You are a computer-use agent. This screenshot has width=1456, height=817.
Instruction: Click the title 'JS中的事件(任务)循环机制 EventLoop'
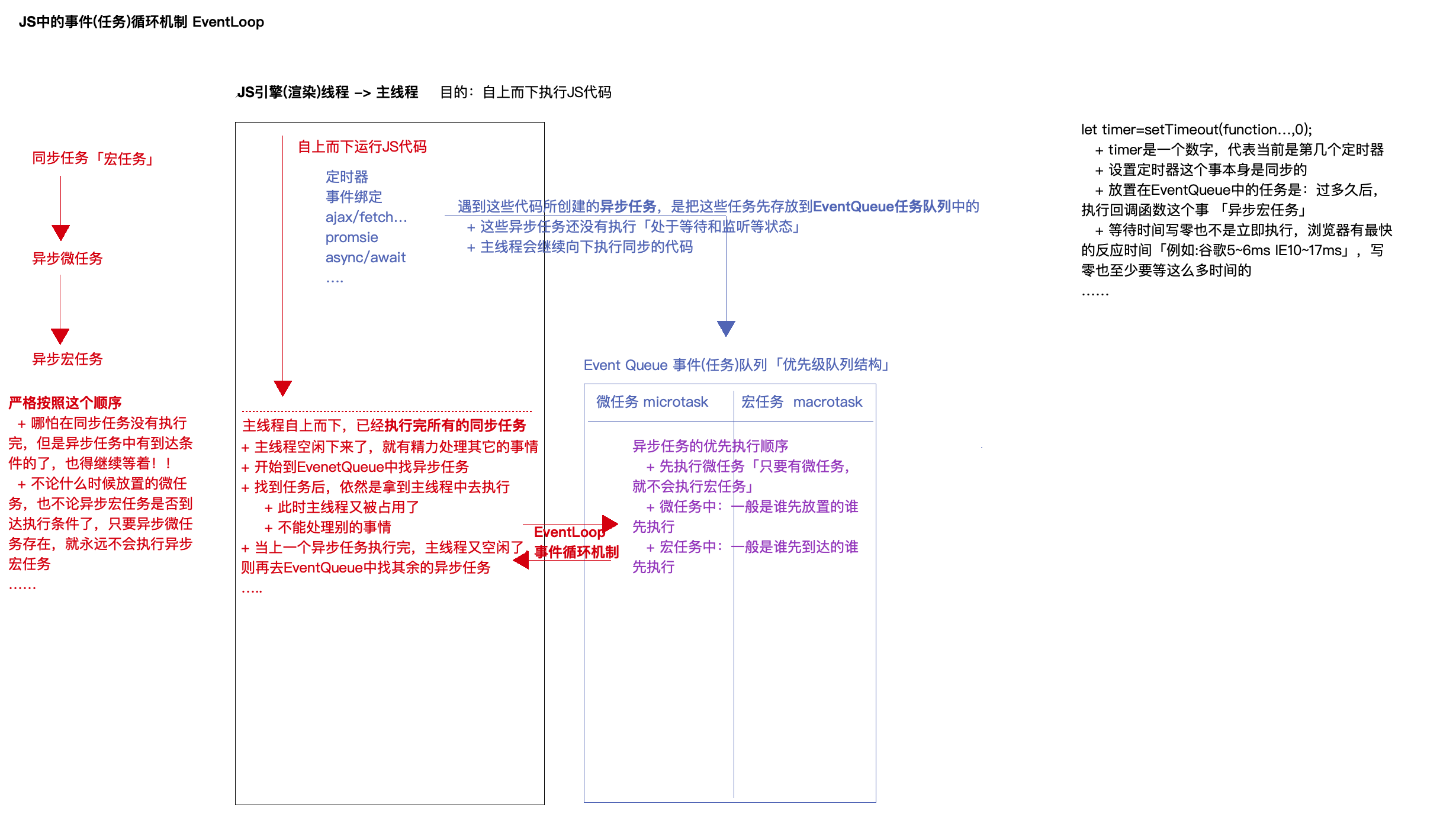142,22
